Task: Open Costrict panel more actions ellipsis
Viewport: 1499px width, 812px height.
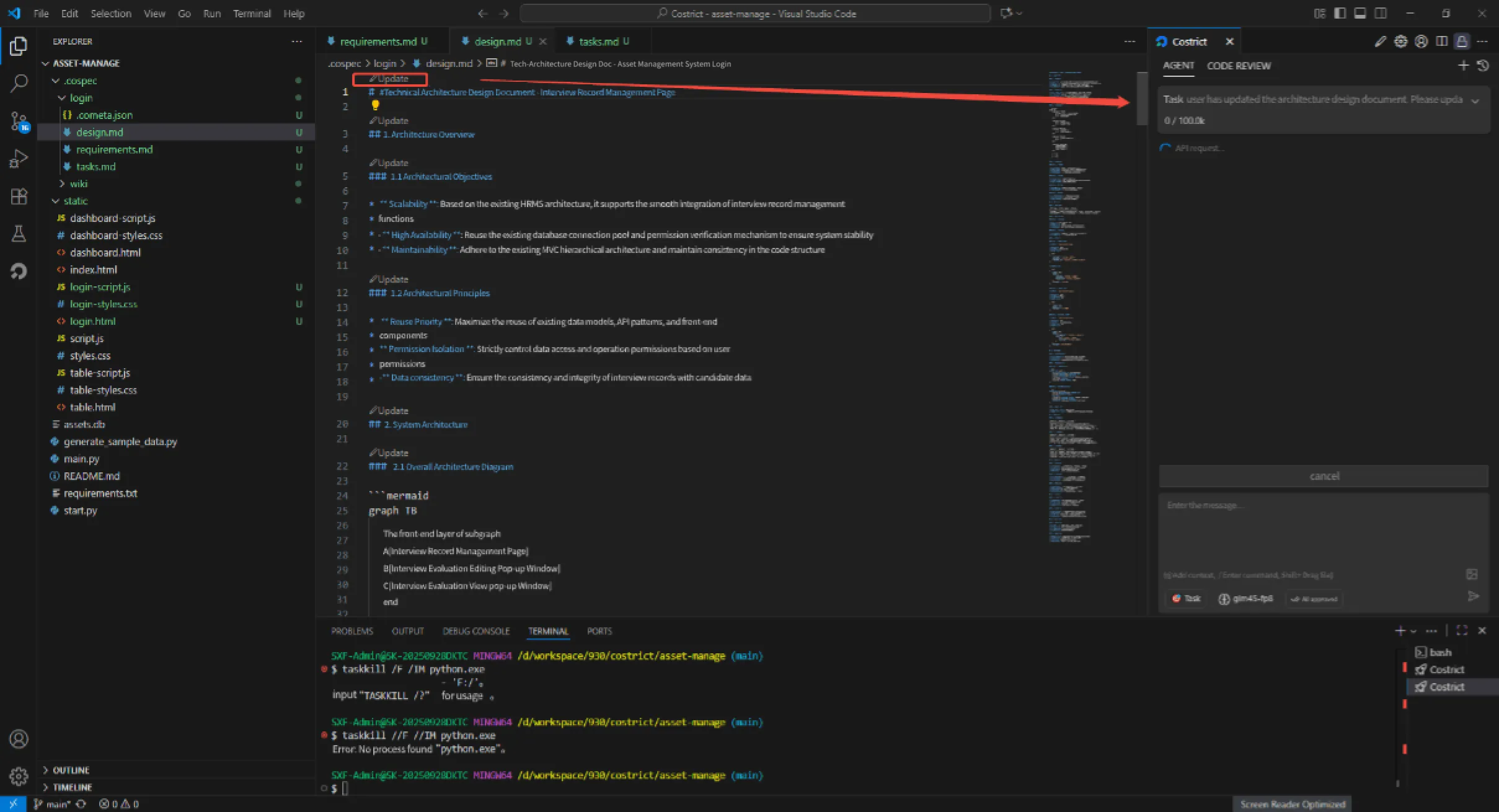Action: click(x=1482, y=42)
